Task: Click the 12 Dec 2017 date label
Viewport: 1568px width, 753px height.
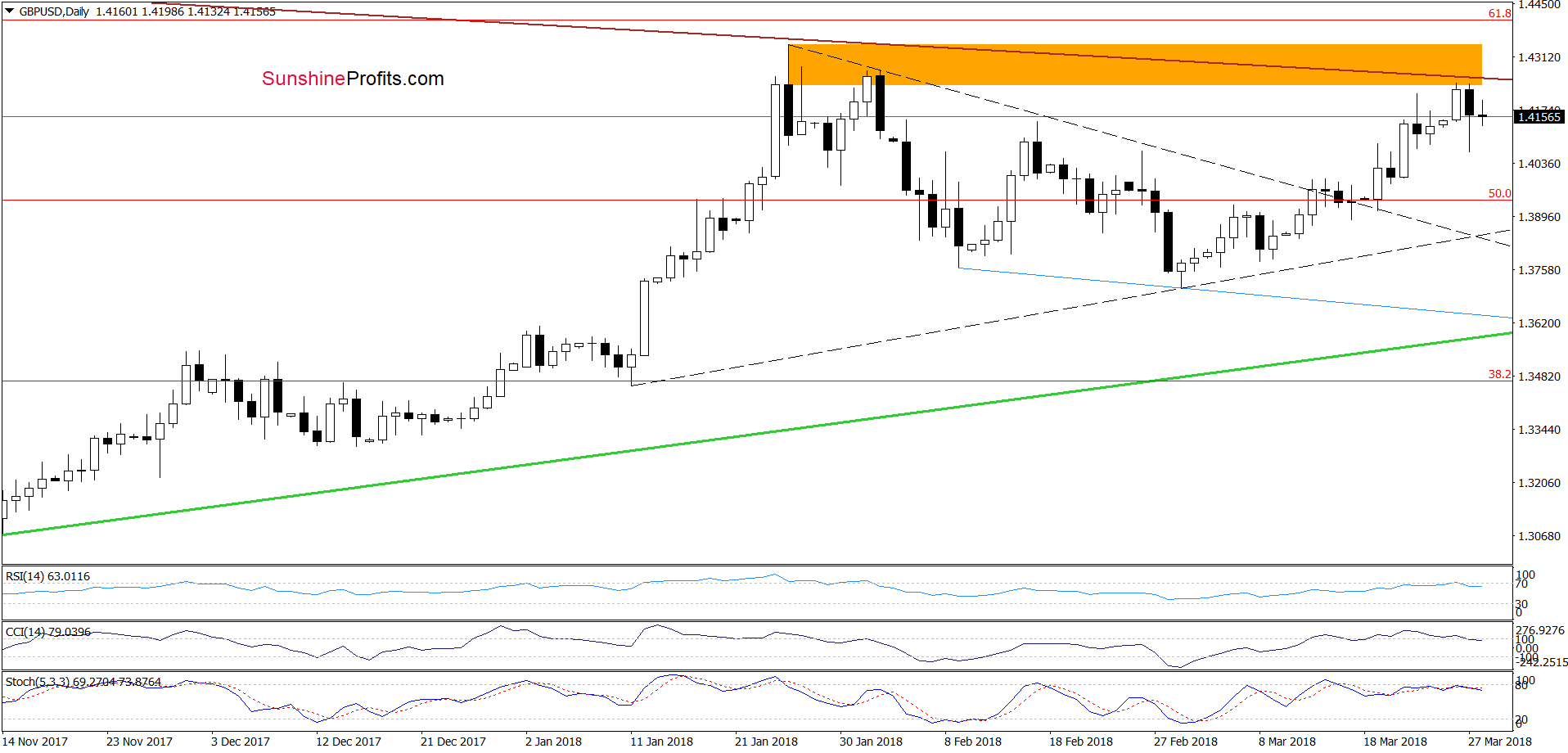Action: click(x=349, y=742)
